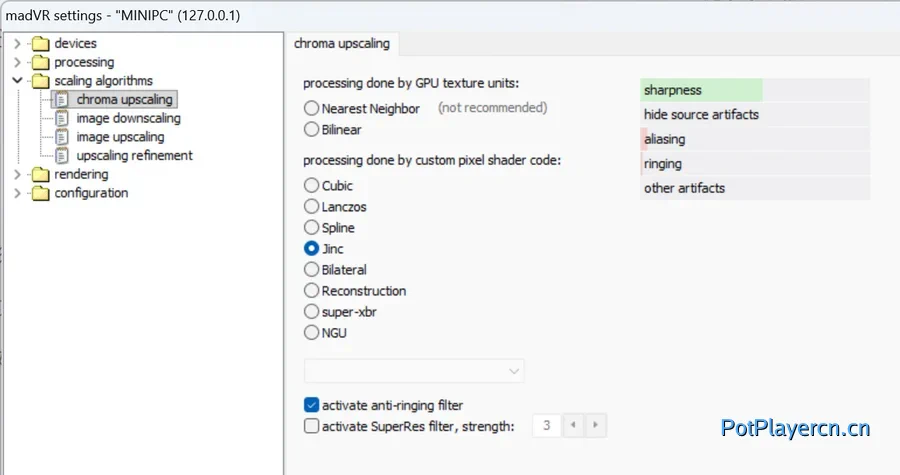Click the rendering folder icon
This screenshot has height=475, width=900.
tap(40, 175)
